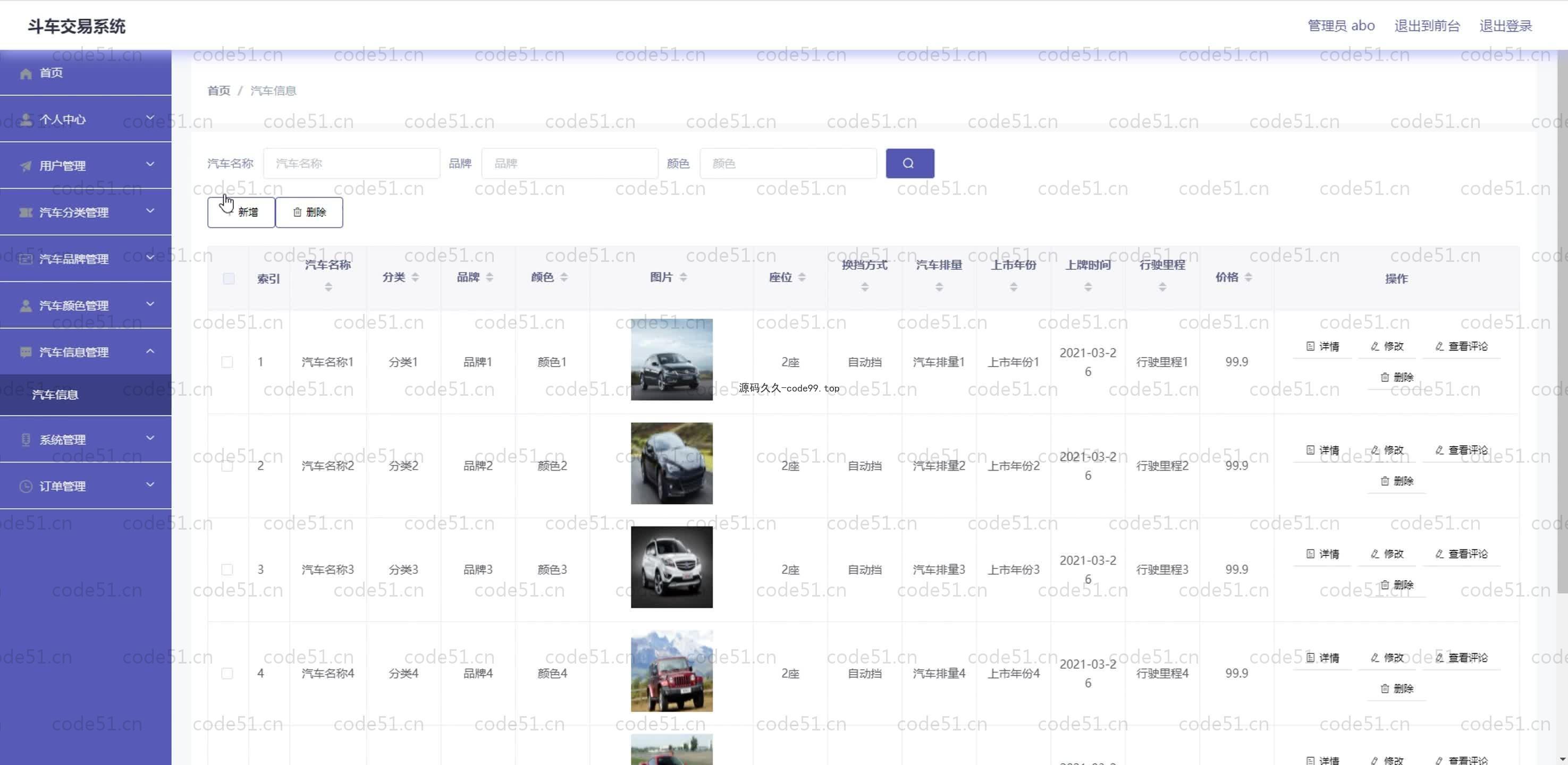Focus the 品牌 search input
Viewport: 1568px width, 765px height.
coord(570,163)
